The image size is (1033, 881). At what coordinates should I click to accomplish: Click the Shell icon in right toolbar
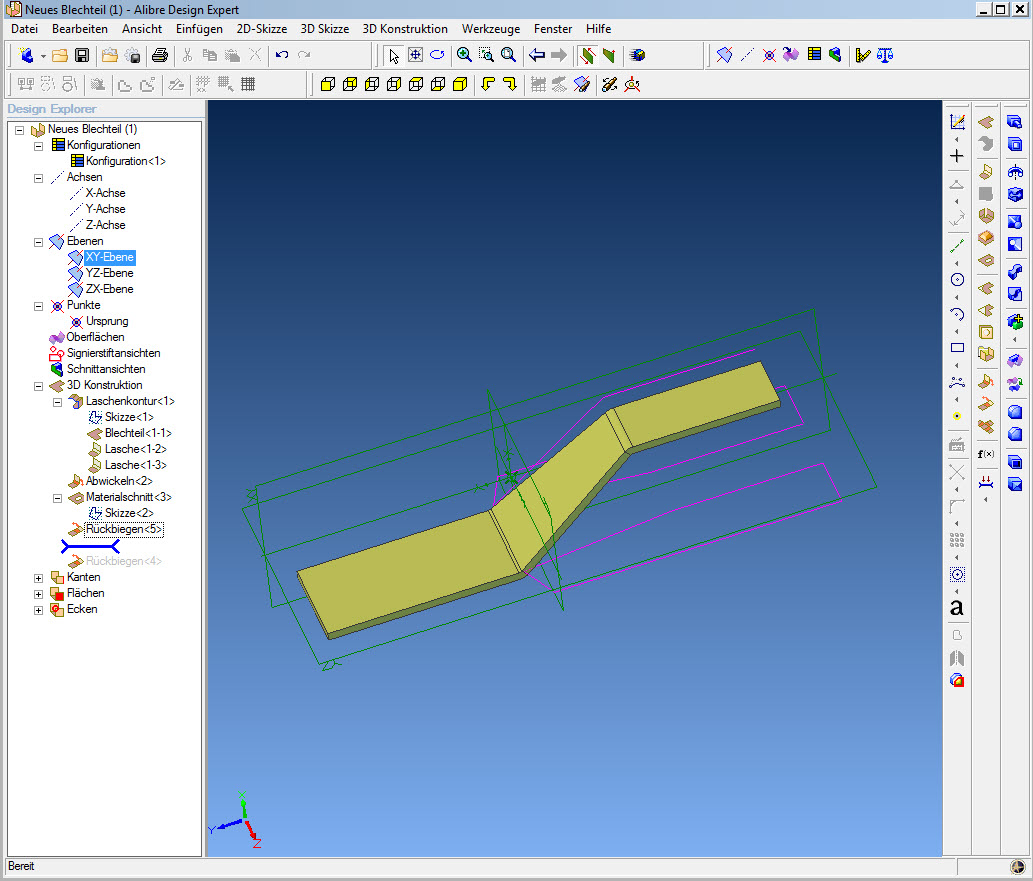(x=1015, y=462)
